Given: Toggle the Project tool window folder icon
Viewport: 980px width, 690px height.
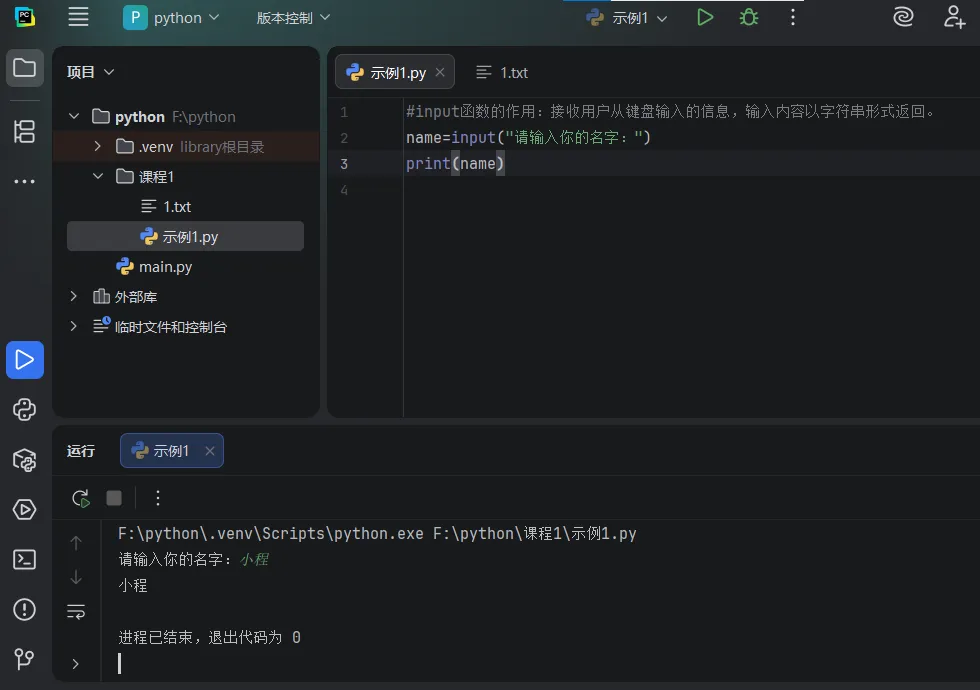Looking at the screenshot, I should pos(24,68).
